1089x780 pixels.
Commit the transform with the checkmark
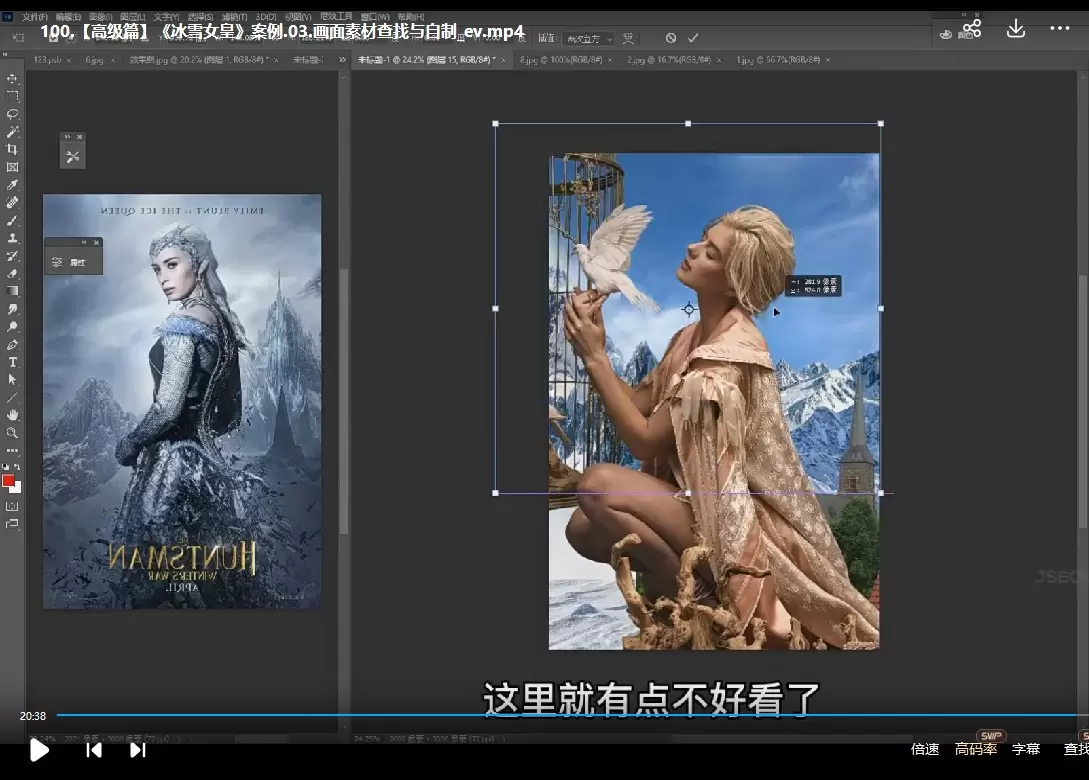point(693,38)
